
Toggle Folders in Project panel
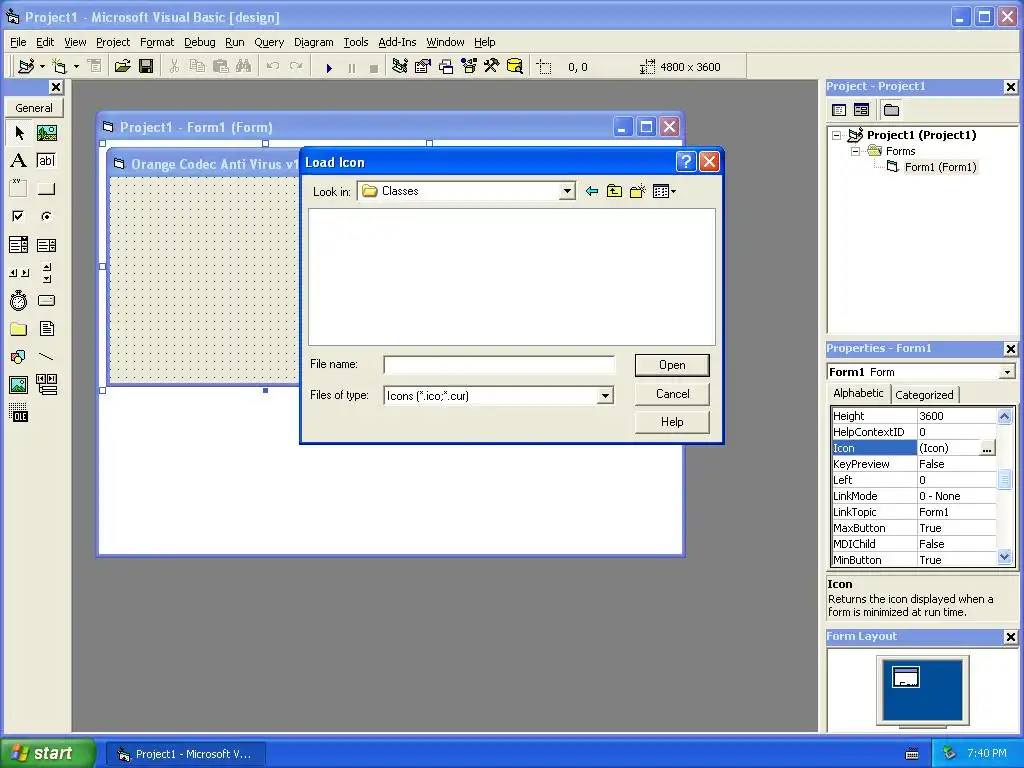pyautogui.click(x=891, y=110)
